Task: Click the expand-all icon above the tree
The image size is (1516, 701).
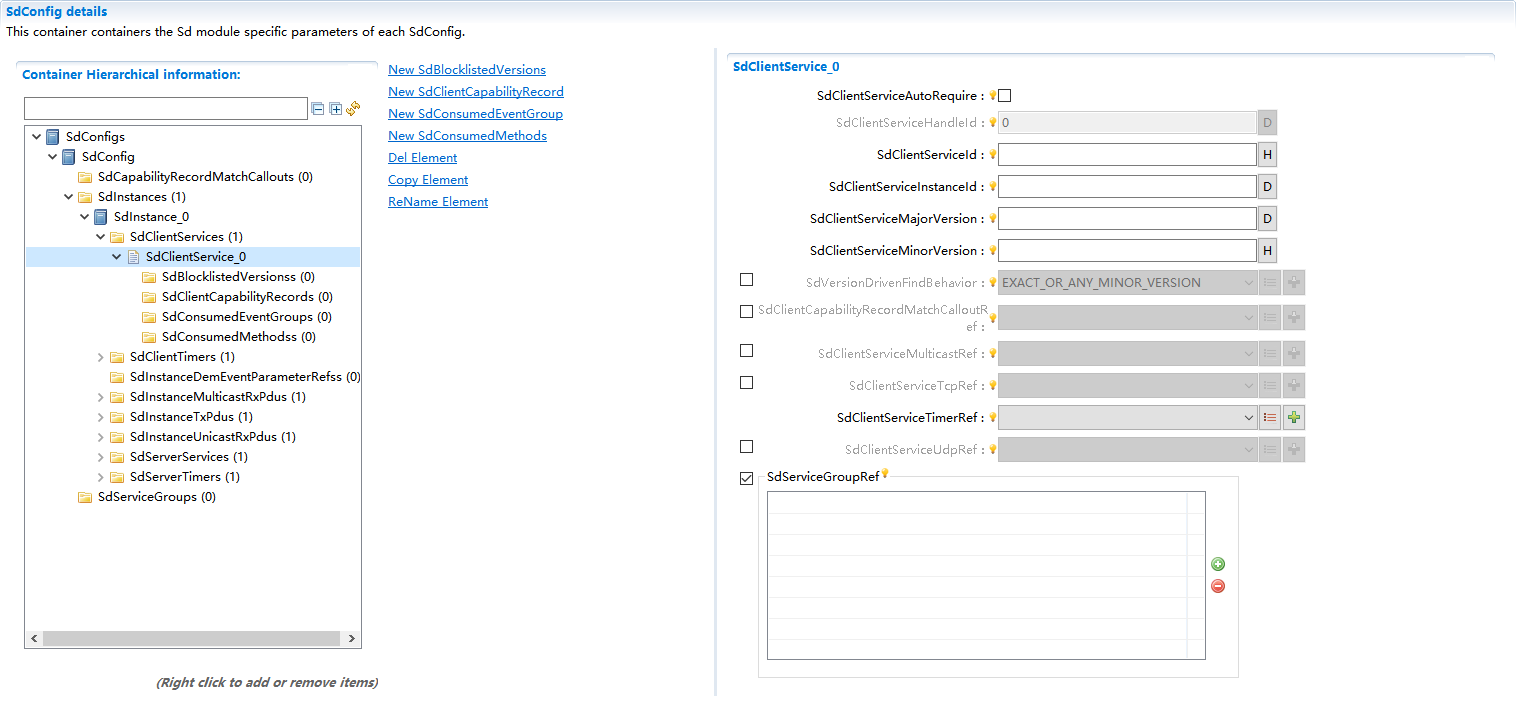Action: coord(335,107)
